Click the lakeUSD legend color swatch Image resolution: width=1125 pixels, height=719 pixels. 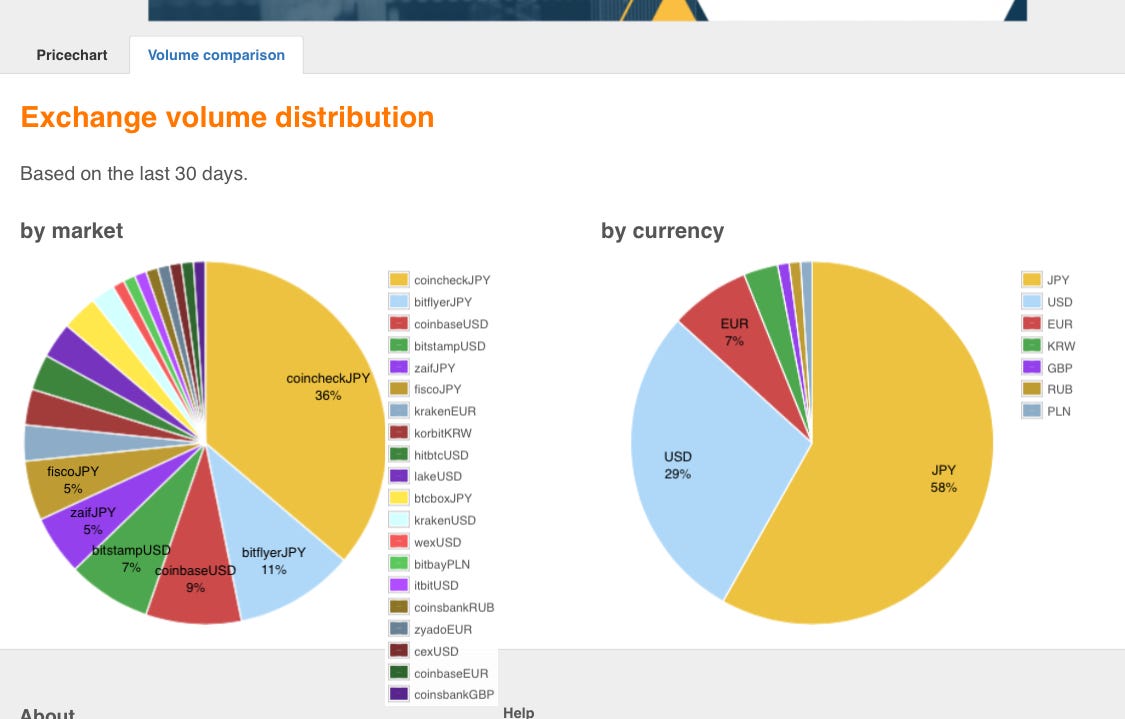(x=398, y=475)
